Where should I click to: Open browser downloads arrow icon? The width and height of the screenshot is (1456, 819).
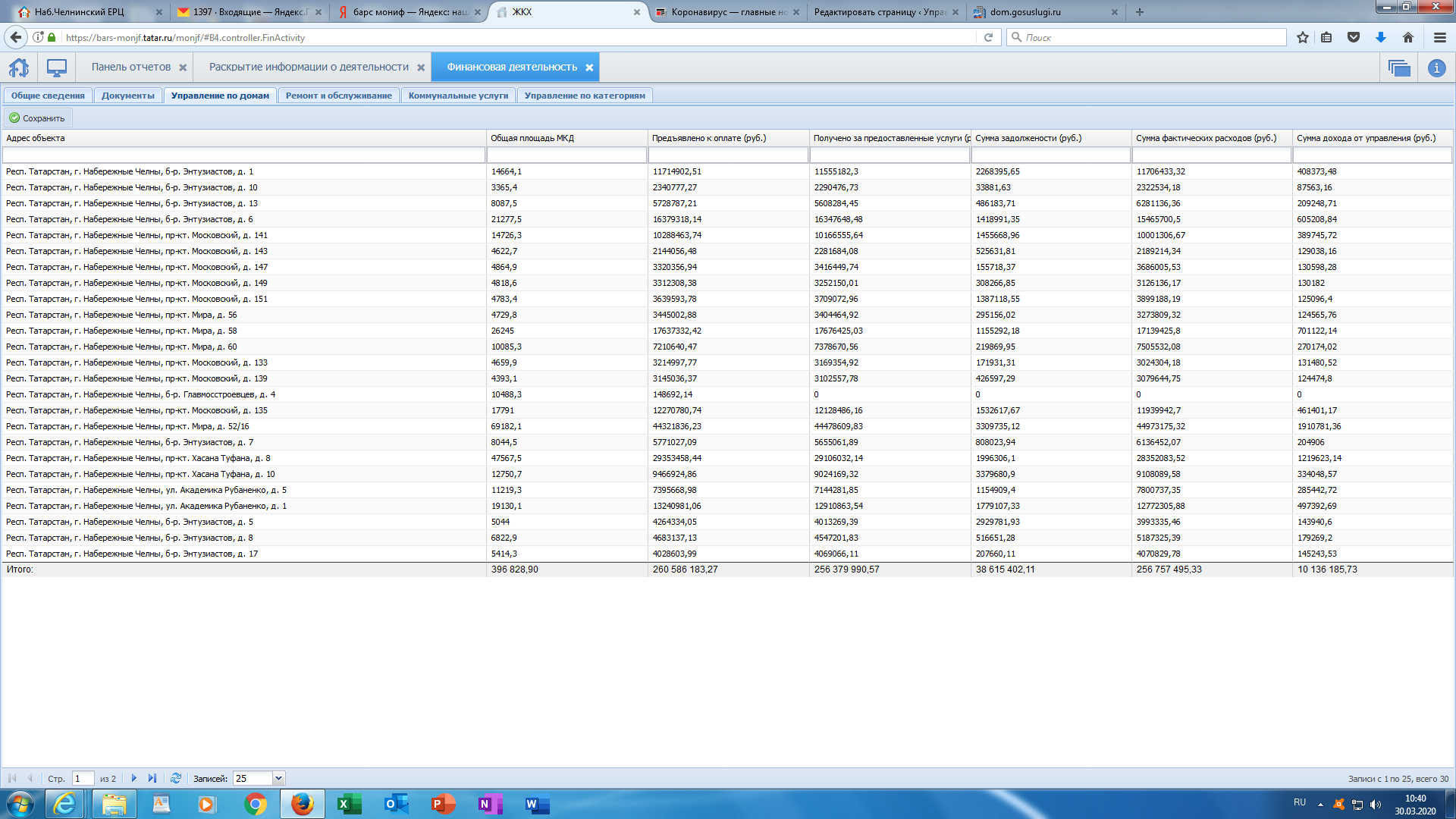click(1381, 37)
